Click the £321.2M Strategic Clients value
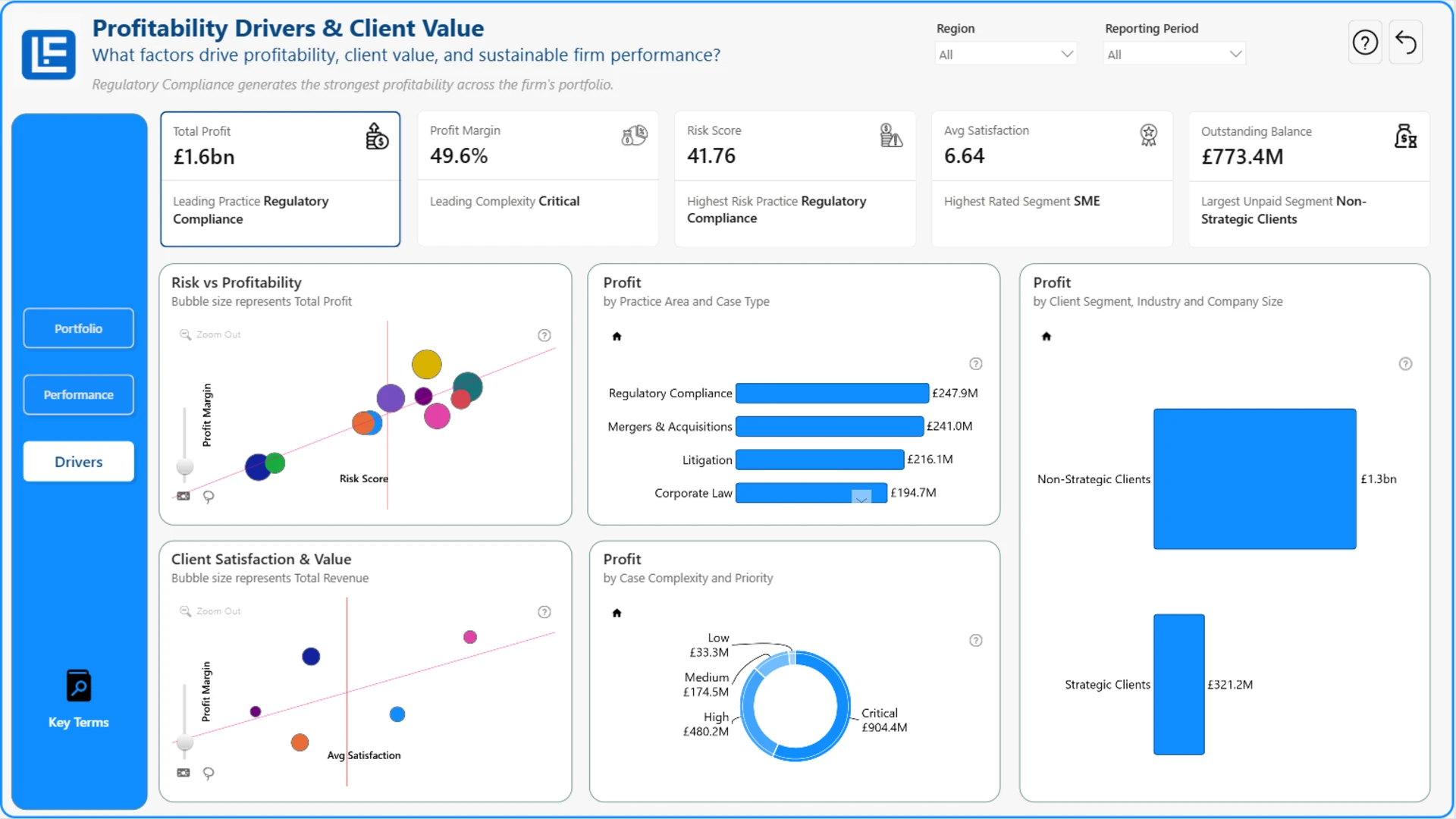 [x=1230, y=685]
